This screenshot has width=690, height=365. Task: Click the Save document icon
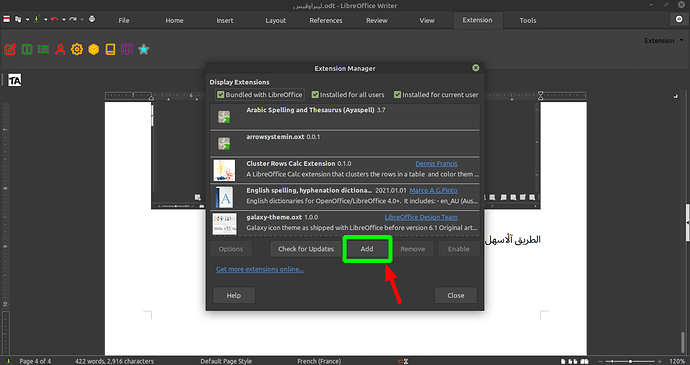tap(37, 19)
